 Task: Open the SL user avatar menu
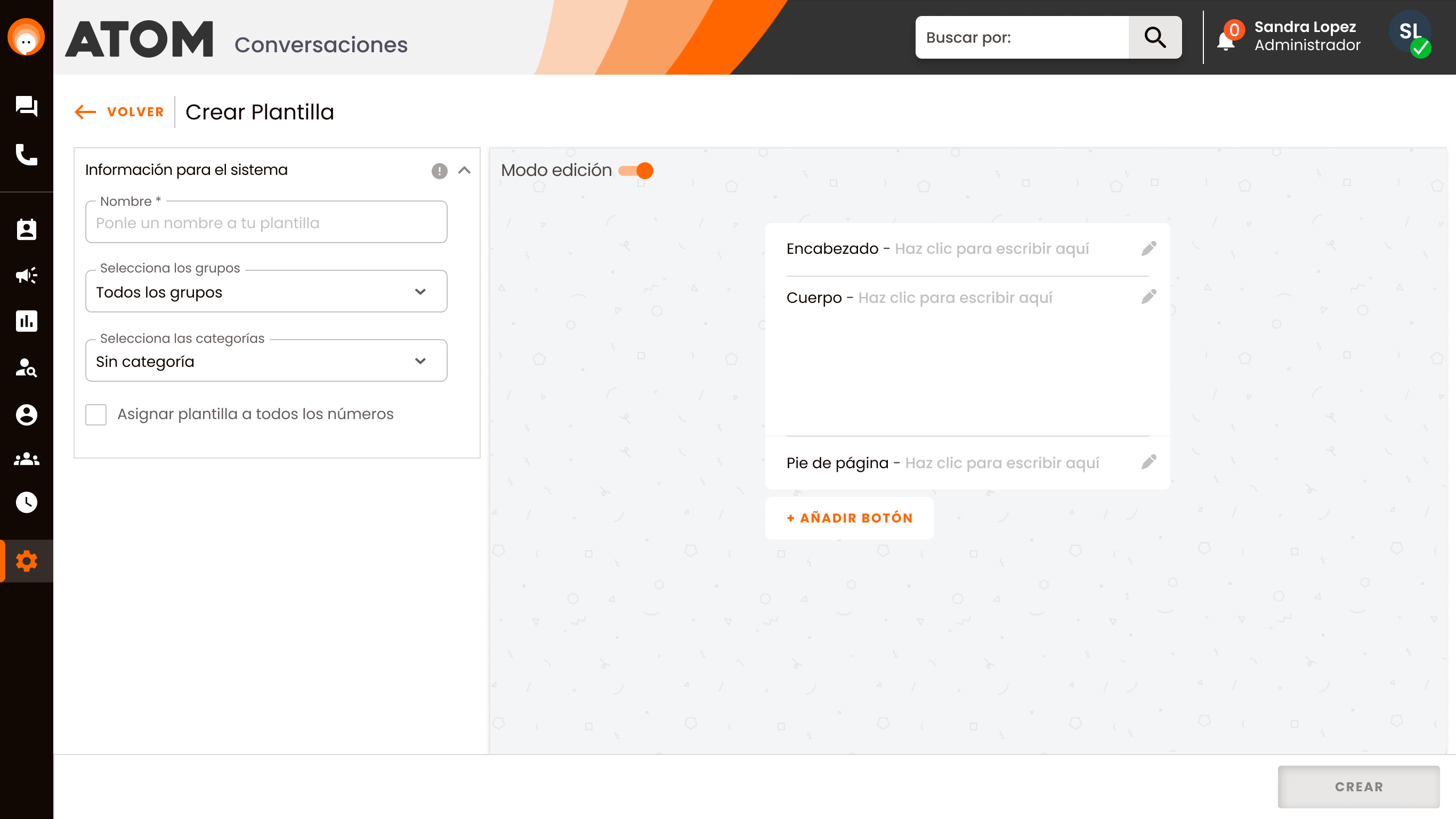pos(1410,31)
